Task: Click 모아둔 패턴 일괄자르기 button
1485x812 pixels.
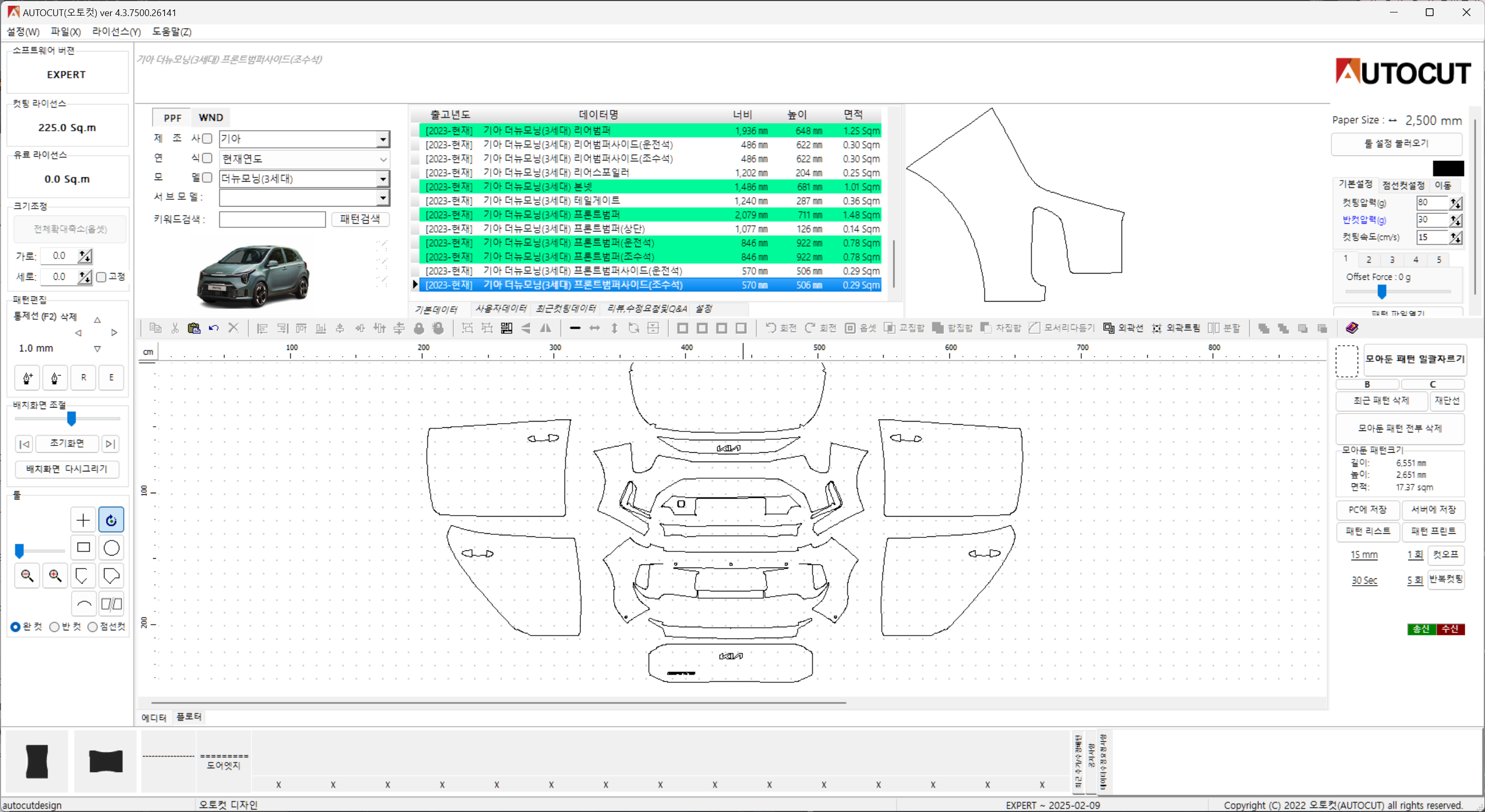Action: click(1415, 359)
